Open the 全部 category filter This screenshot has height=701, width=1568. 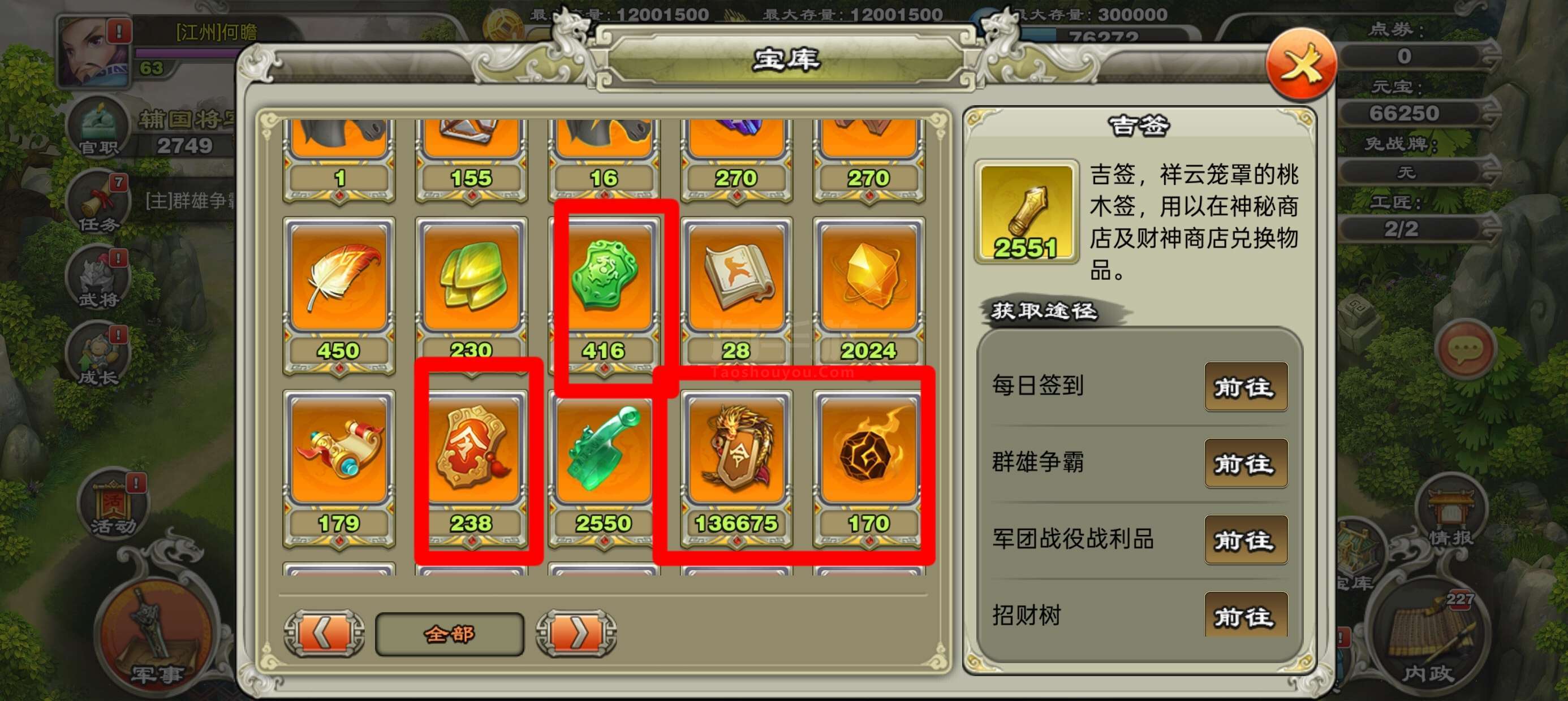click(450, 634)
